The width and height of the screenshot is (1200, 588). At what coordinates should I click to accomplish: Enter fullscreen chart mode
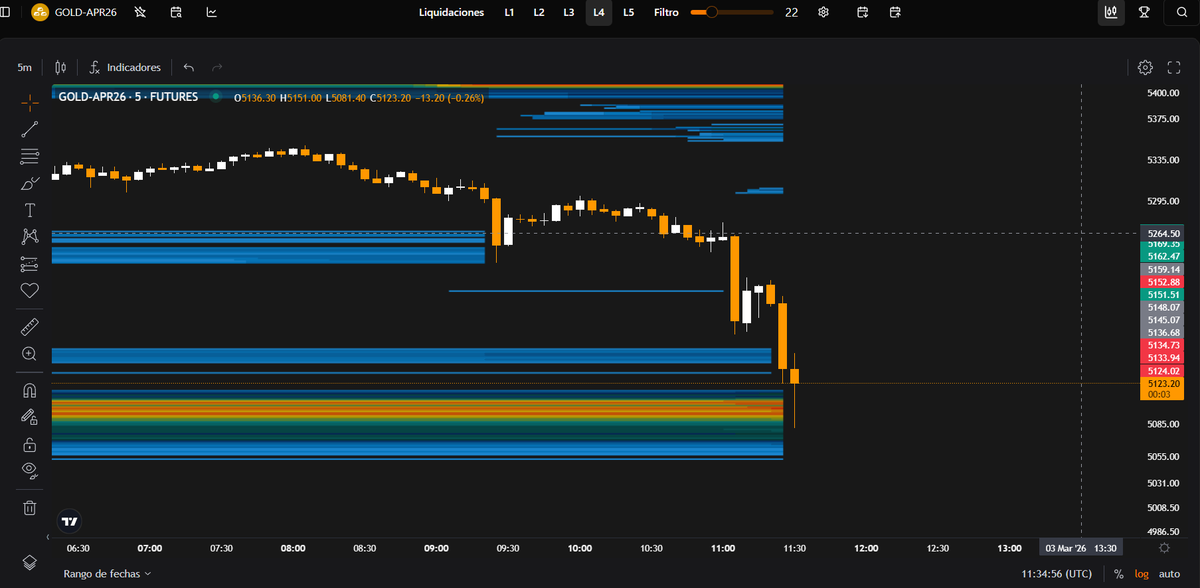click(1174, 68)
